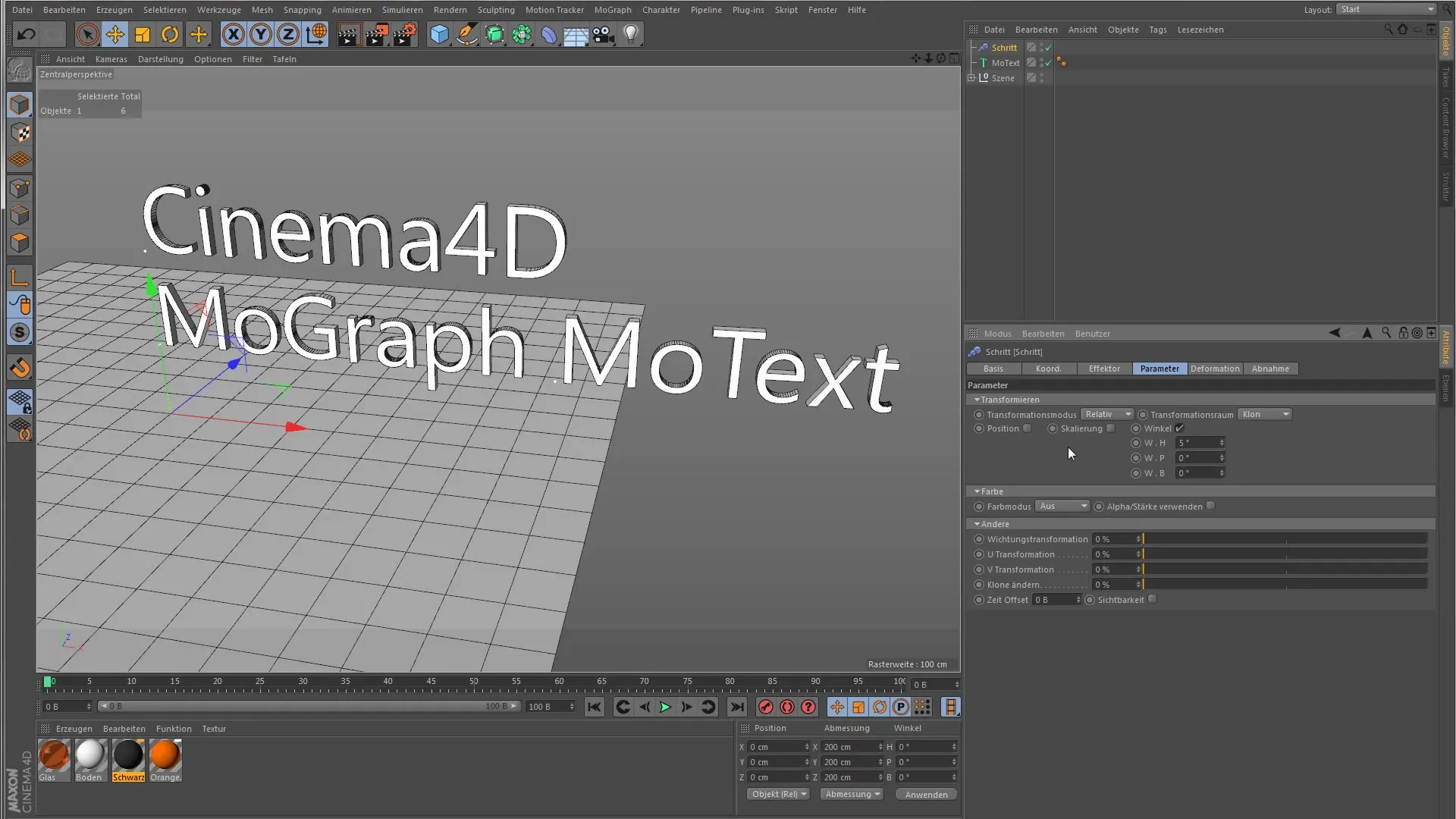
Task: Expand the Szene object tree
Action: (x=971, y=77)
